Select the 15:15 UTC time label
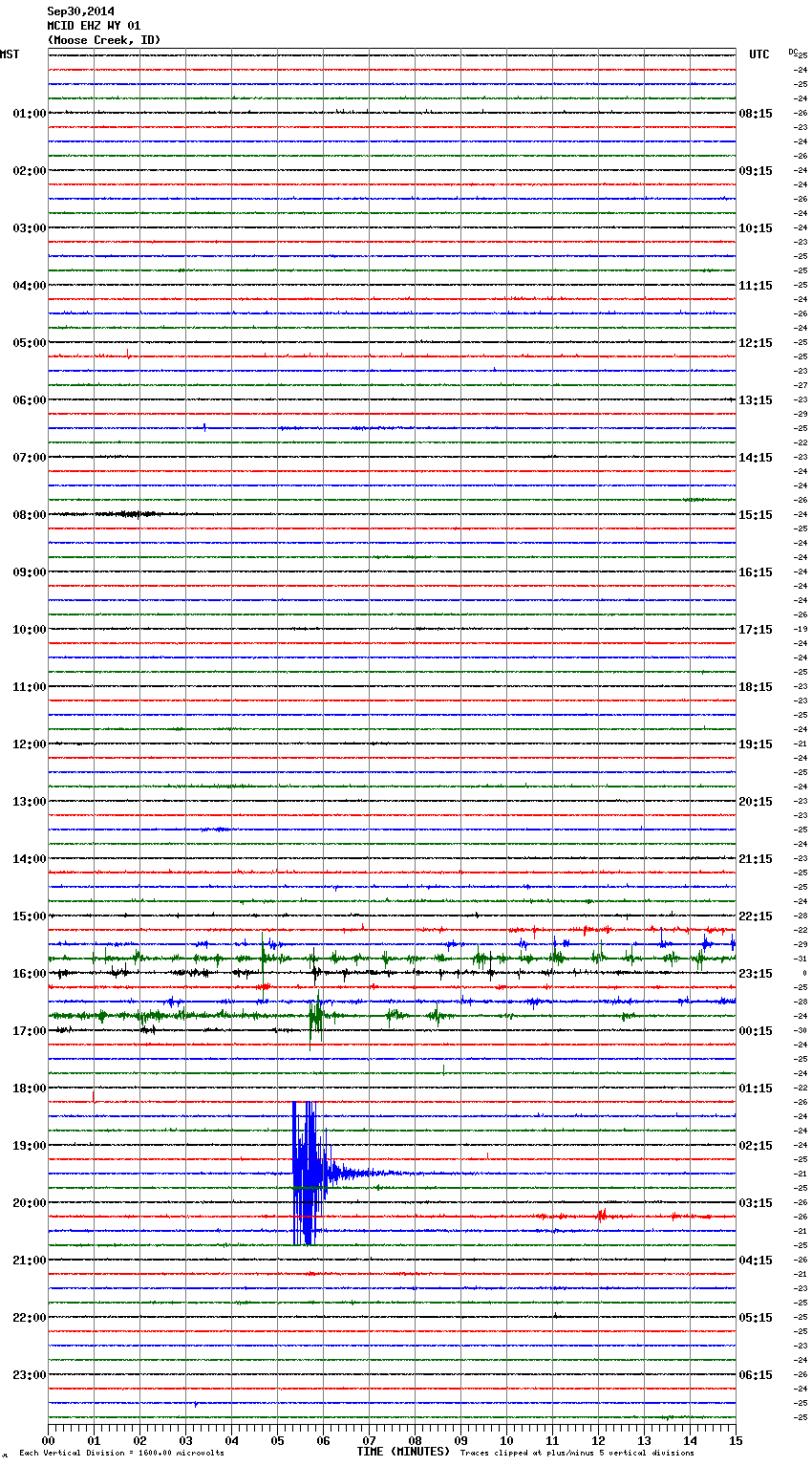The image size is (812, 1466). pos(756,515)
